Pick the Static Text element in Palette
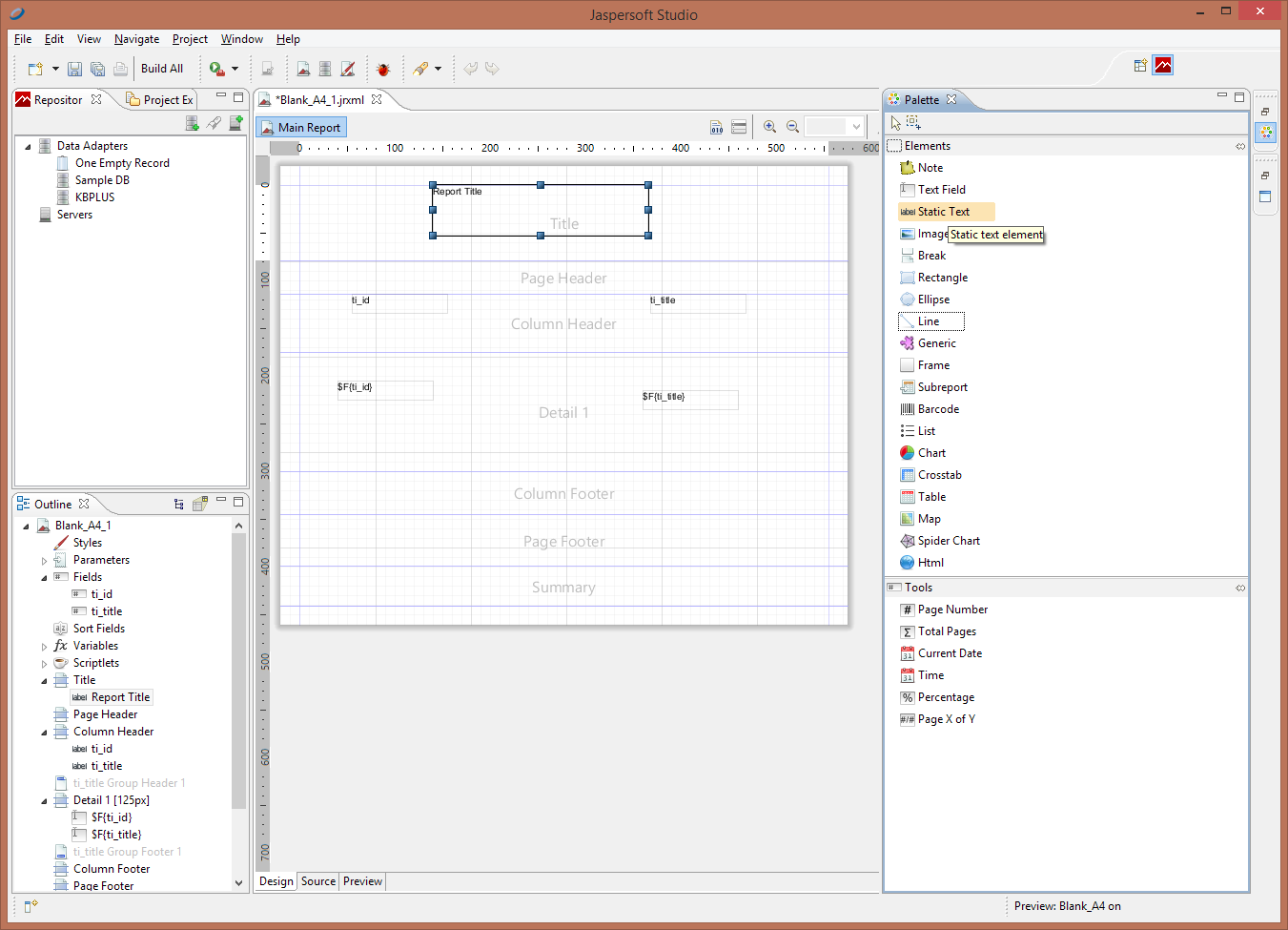Image resolution: width=1288 pixels, height=930 pixels. pyautogui.click(x=946, y=212)
